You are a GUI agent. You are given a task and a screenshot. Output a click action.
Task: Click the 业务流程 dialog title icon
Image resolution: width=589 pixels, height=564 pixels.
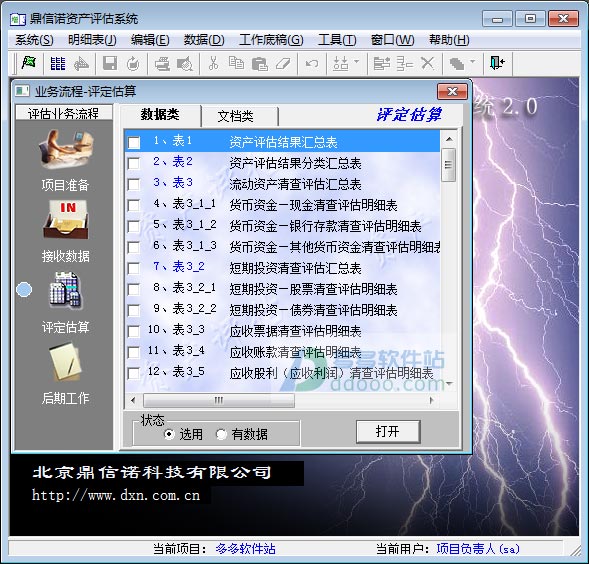coord(22,91)
